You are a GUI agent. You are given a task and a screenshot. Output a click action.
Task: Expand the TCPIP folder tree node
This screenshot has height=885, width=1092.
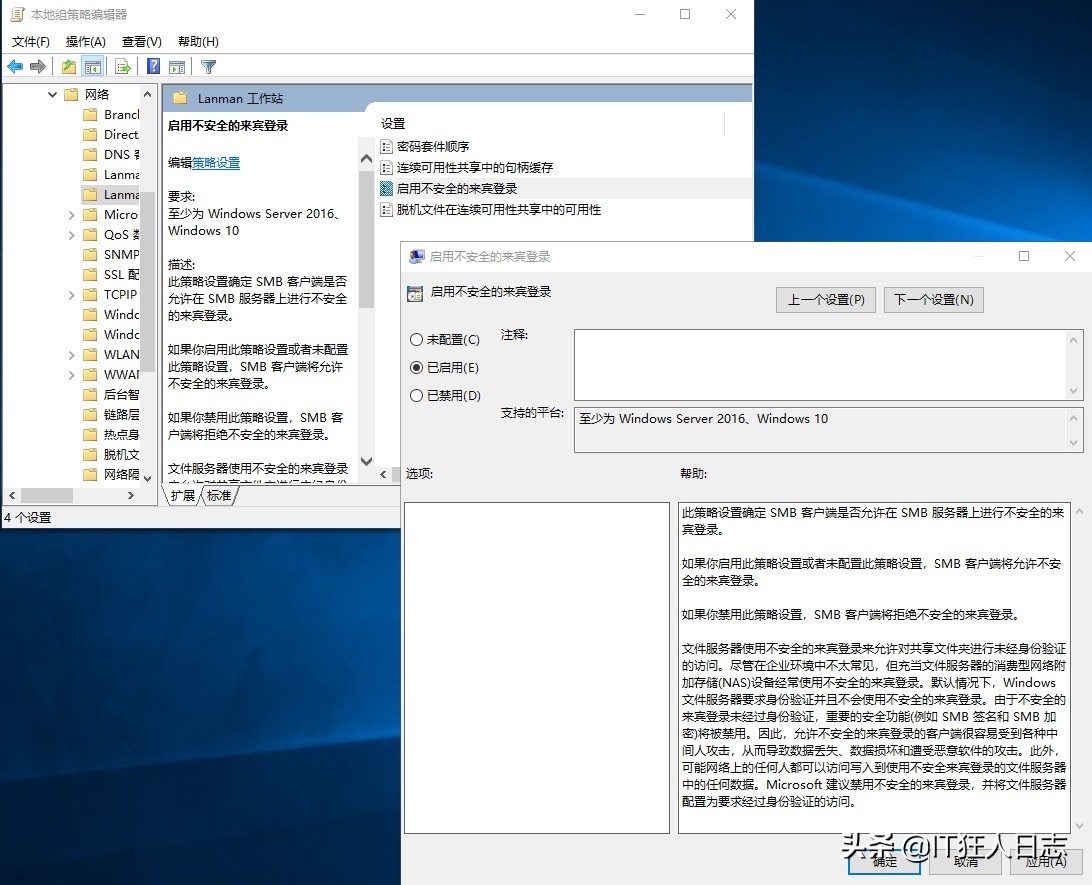coord(72,295)
